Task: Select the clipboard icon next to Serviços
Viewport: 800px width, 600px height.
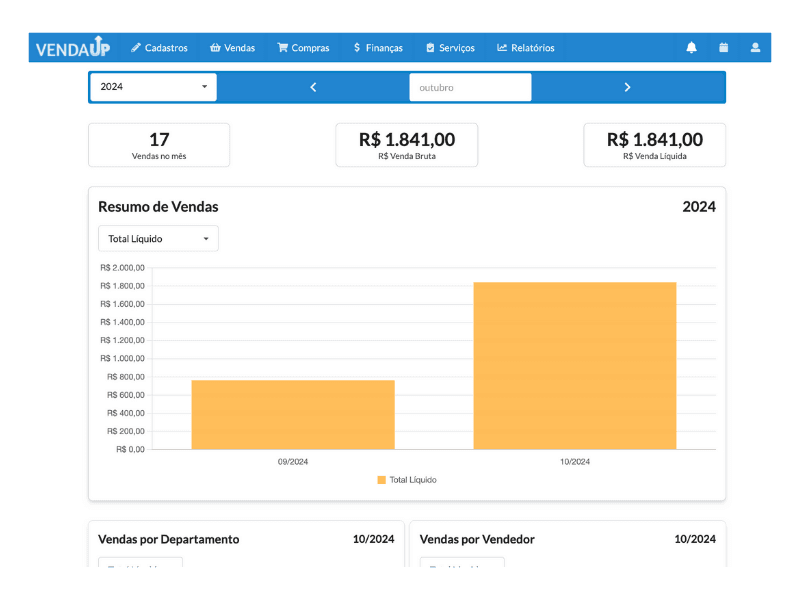Action: pyautogui.click(x=427, y=47)
